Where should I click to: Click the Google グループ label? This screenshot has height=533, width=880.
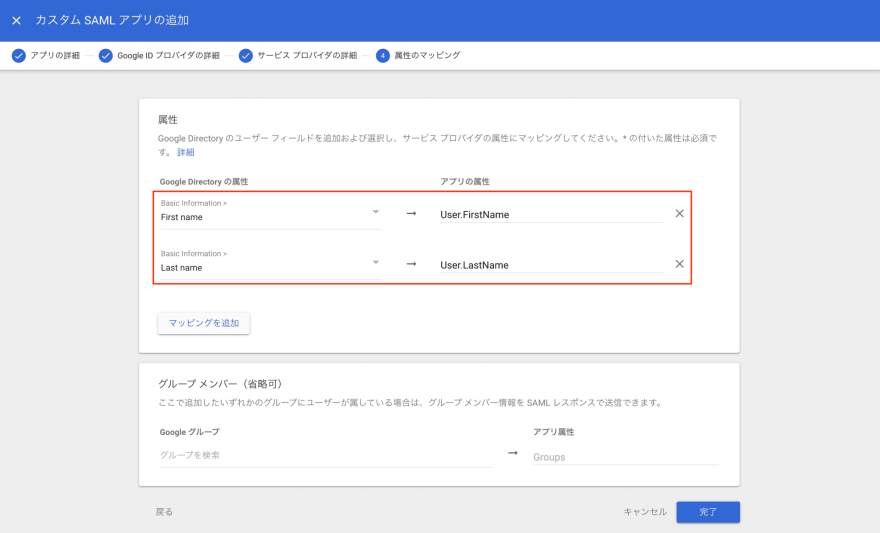pyautogui.click(x=190, y=432)
